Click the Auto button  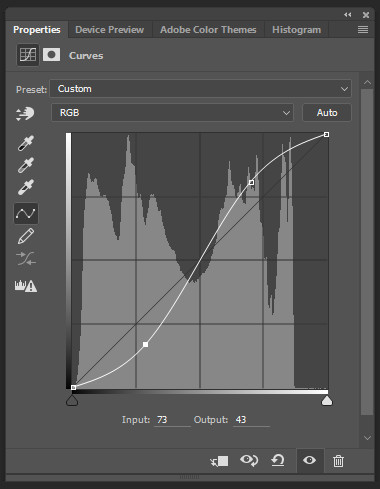click(327, 113)
